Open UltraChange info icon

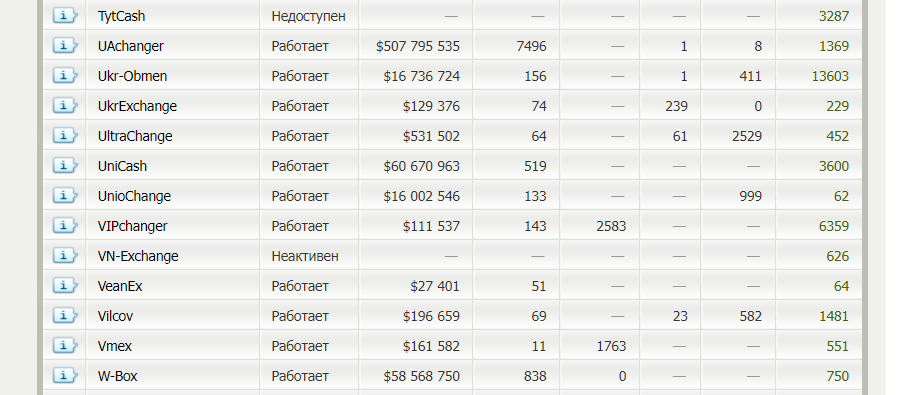pyautogui.click(x=65, y=136)
